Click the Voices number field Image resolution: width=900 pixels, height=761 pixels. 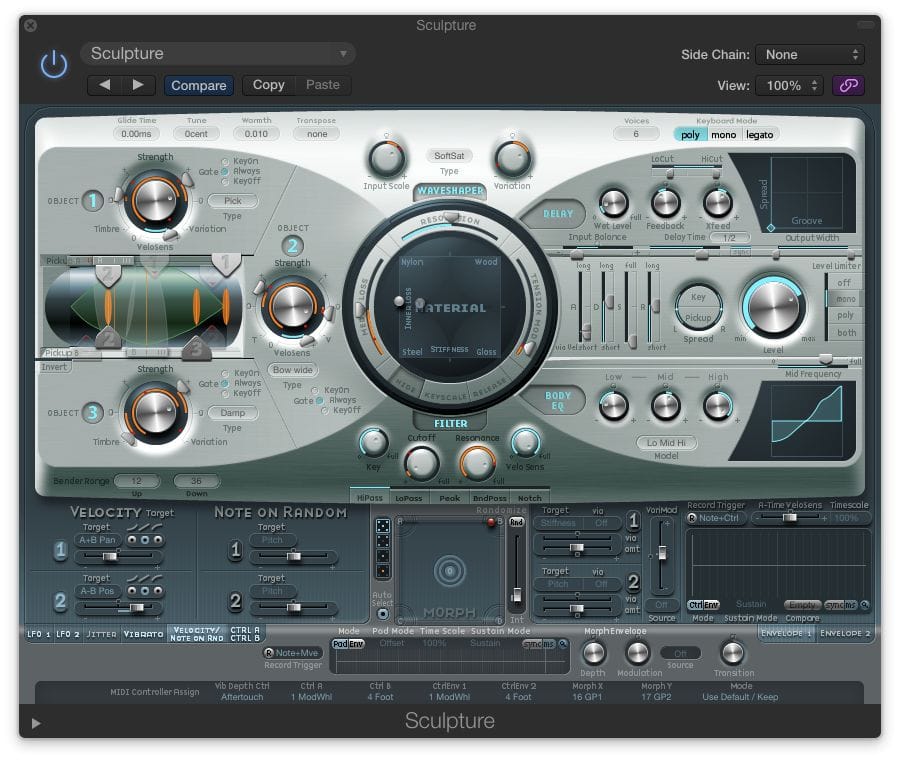point(636,134)
